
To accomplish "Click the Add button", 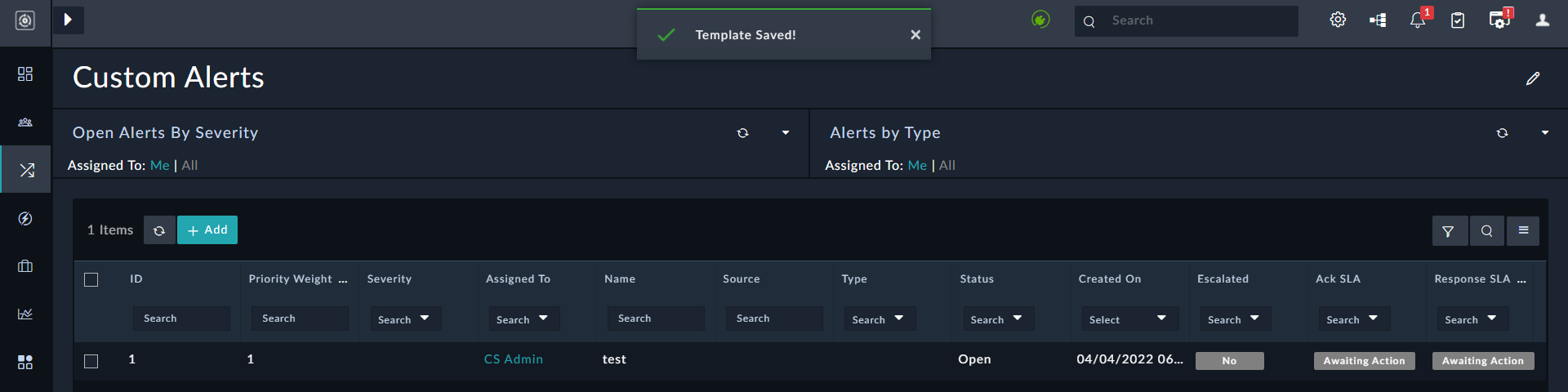I will (x=207, y=230).
